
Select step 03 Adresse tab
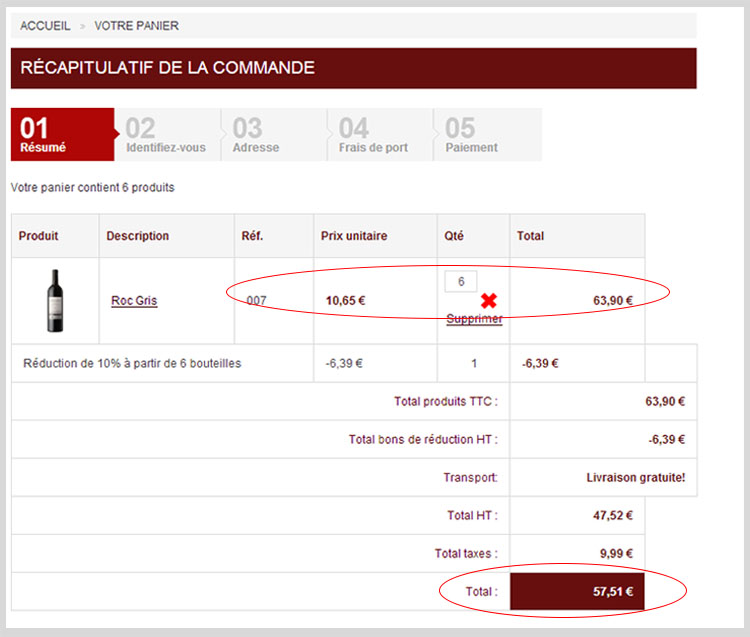[x=274, y=134]
